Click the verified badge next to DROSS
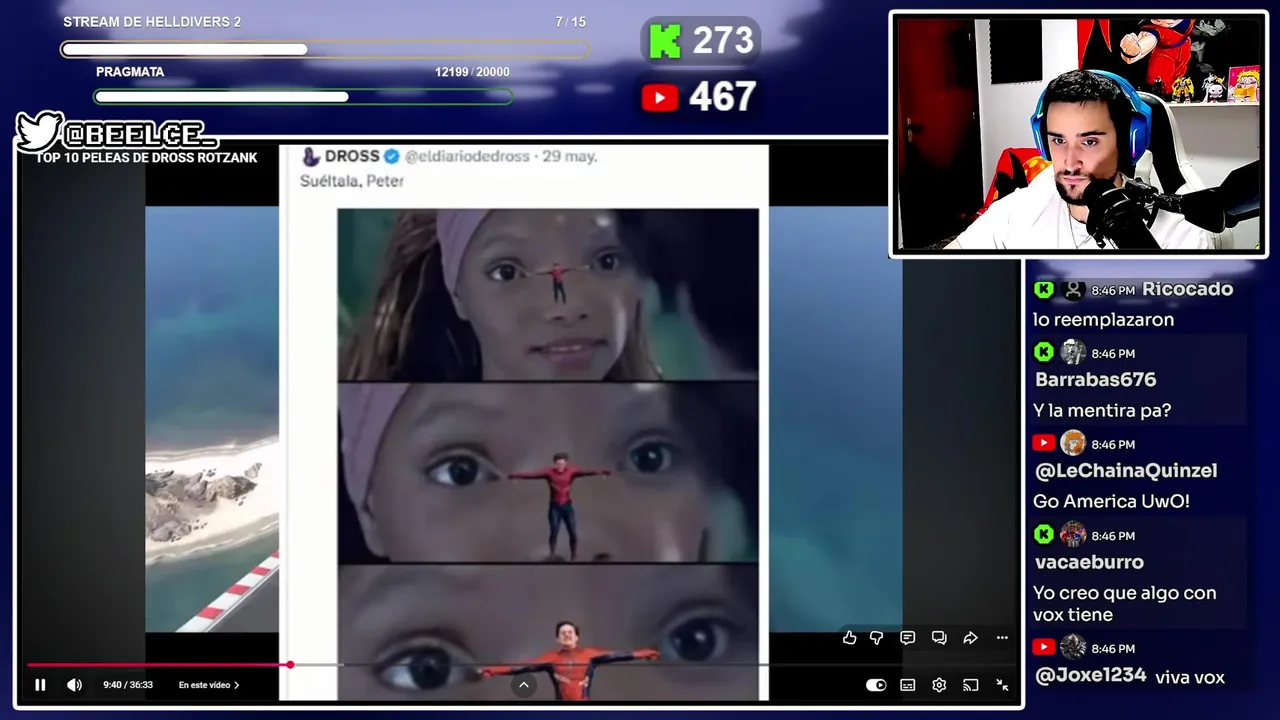1280x720 pixels. click(392, 157)
